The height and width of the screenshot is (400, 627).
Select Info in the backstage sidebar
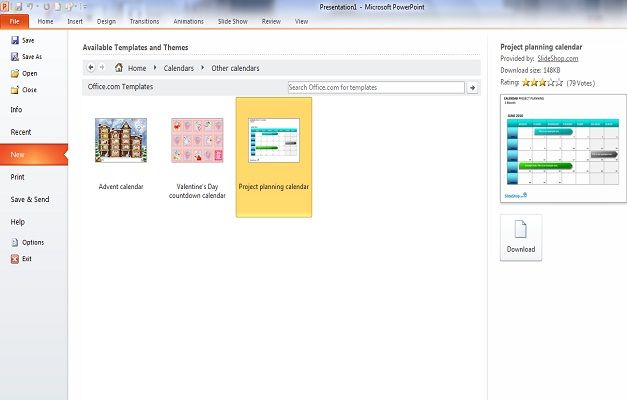pos(16,110)
